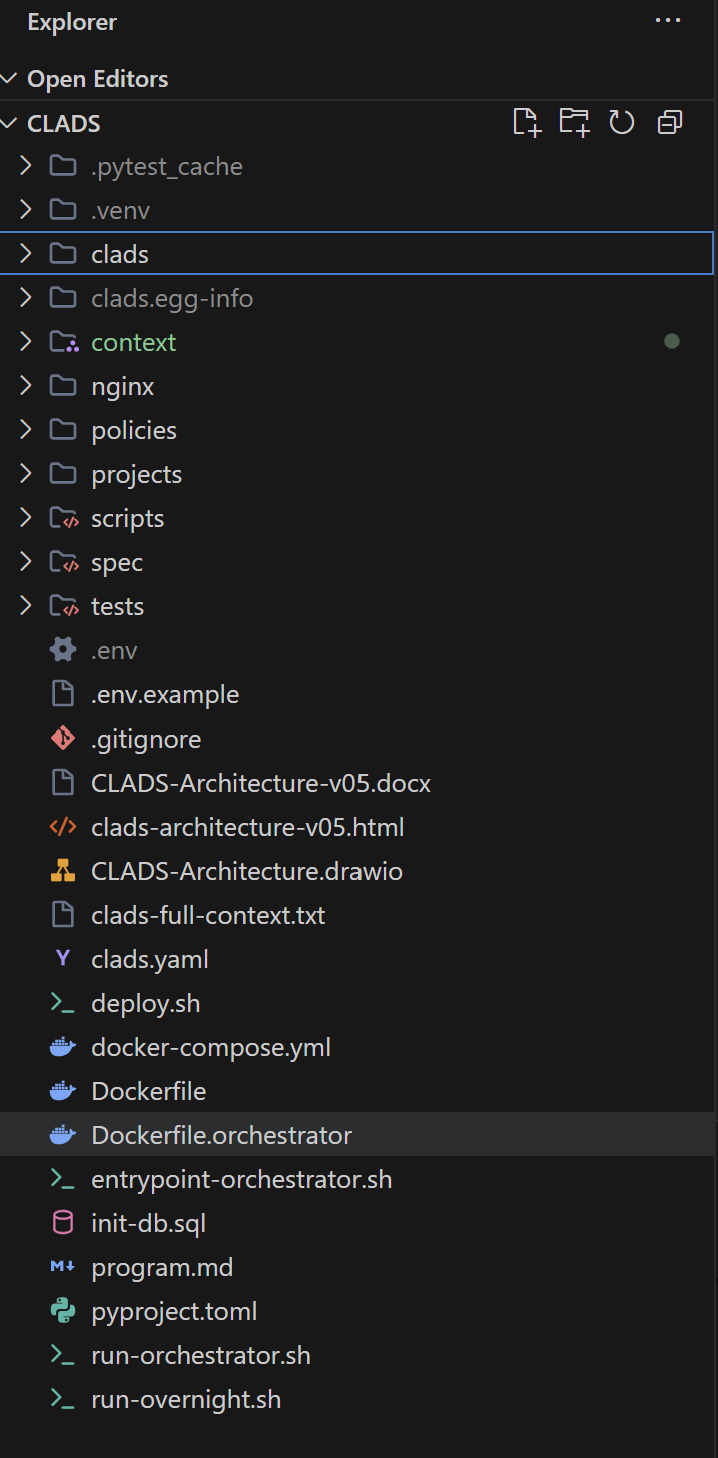This screenshot has width=718, height=1458.
Task: Click the New Folder icon
Action: pos(574,123)
